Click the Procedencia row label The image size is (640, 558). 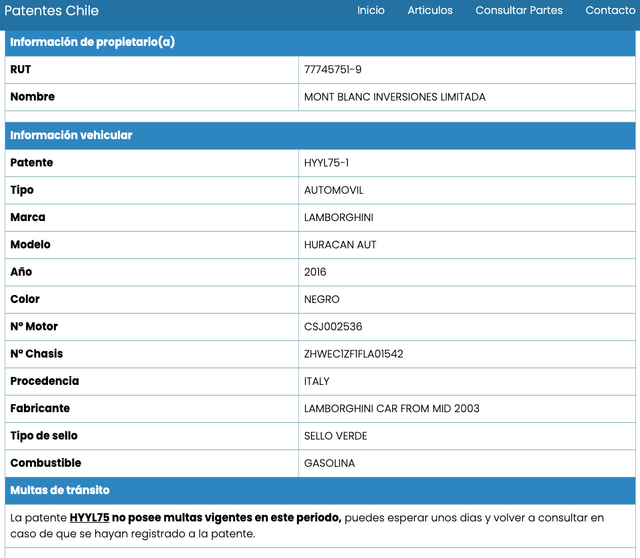[44, 381]
